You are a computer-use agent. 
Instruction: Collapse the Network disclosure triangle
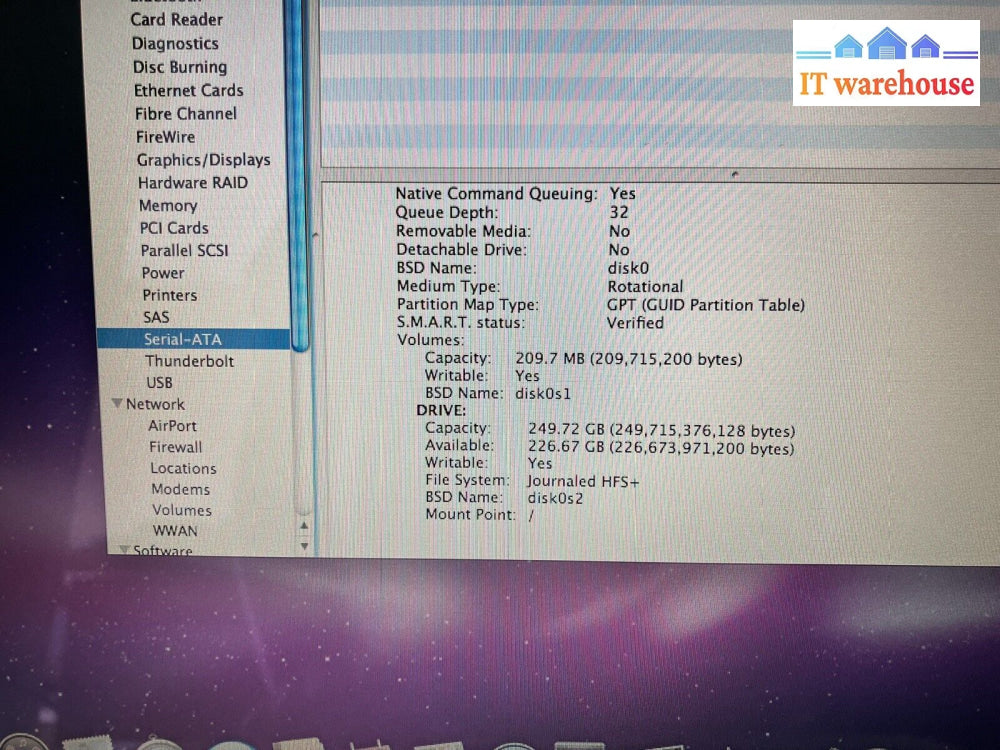[x=118, y=405]
